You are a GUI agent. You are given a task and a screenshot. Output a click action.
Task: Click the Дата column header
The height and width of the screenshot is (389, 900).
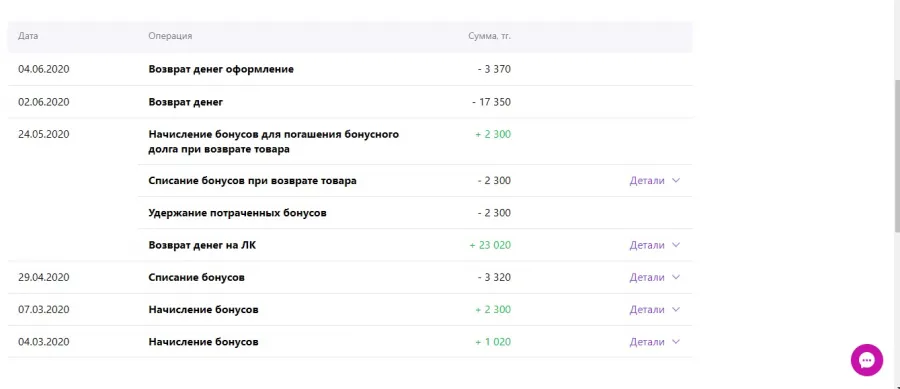pos(28,36)
